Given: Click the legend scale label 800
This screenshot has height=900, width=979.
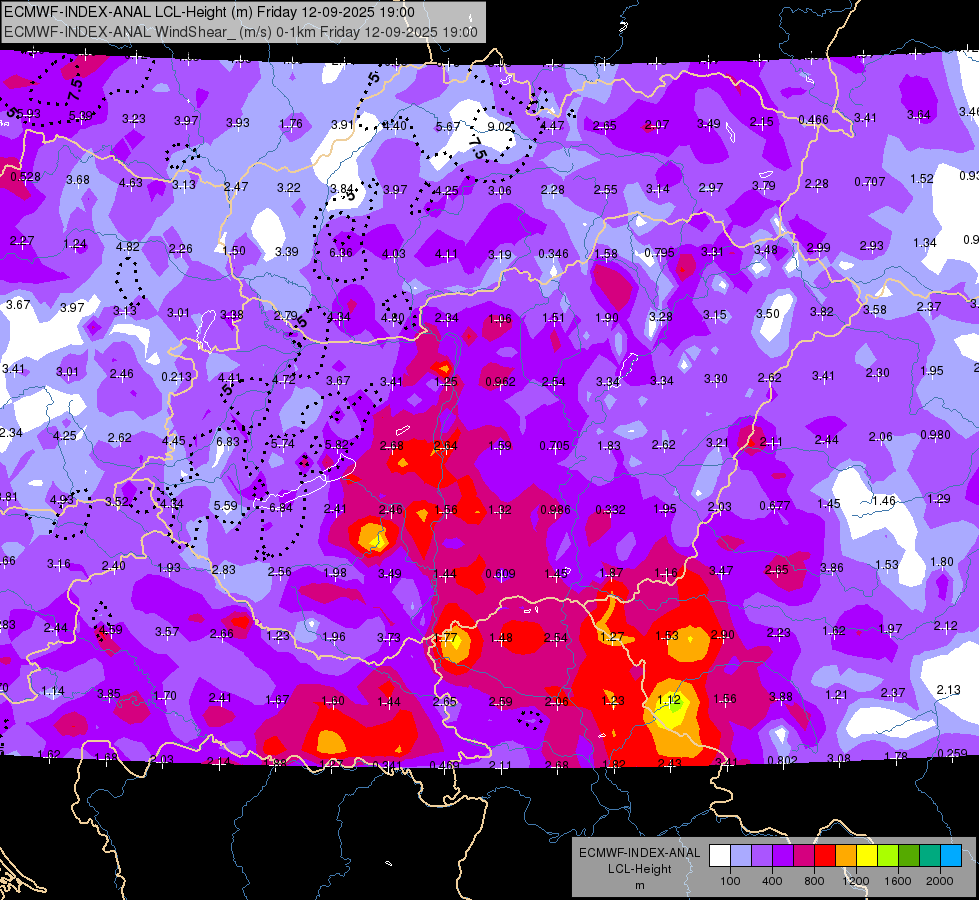Looking at the screenshot, I should (x=814, y=881).
